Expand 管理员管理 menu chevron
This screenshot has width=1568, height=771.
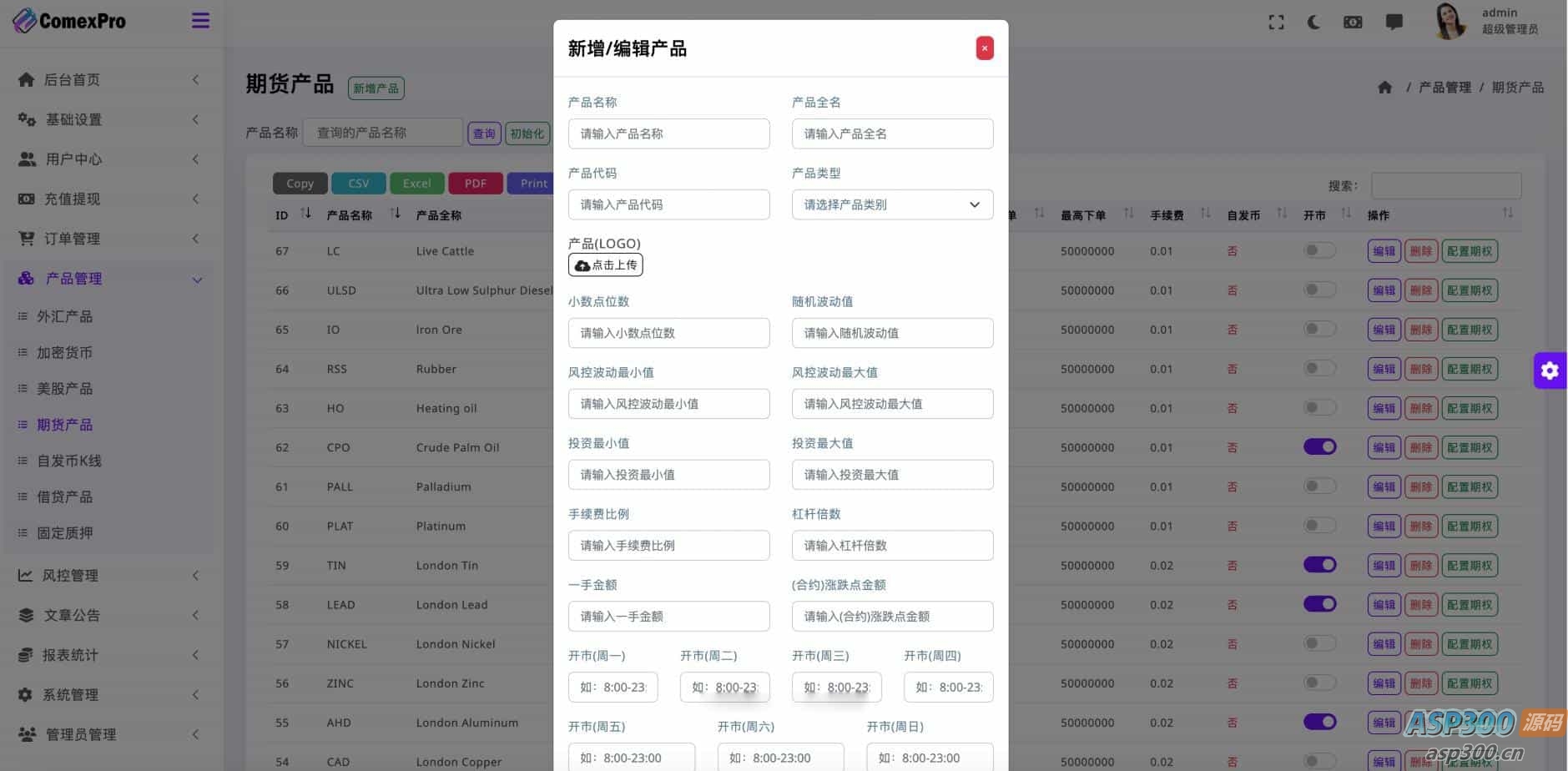(195, 734)
